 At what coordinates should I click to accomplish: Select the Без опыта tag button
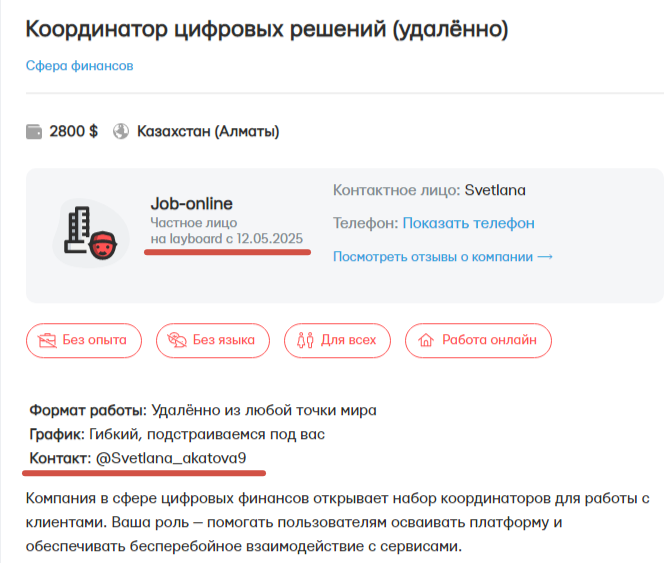(84, 340)
